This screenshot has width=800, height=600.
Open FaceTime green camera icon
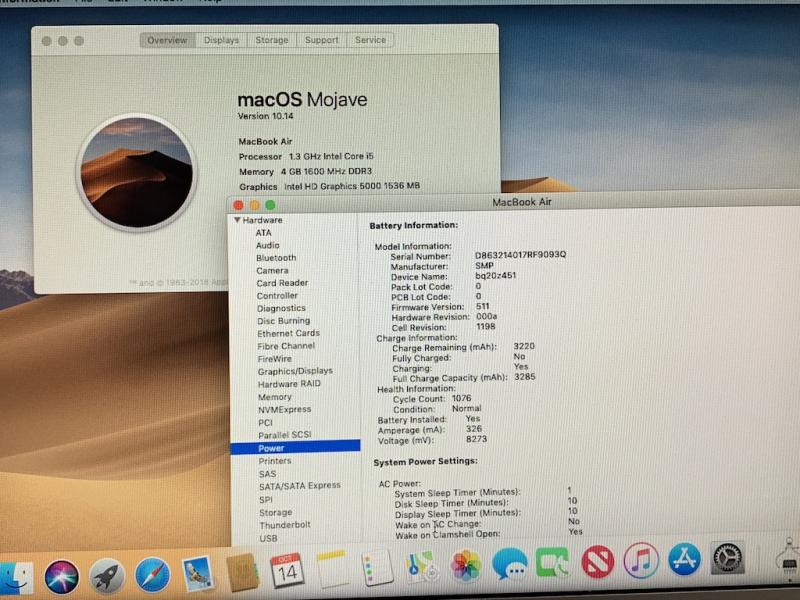553,562
